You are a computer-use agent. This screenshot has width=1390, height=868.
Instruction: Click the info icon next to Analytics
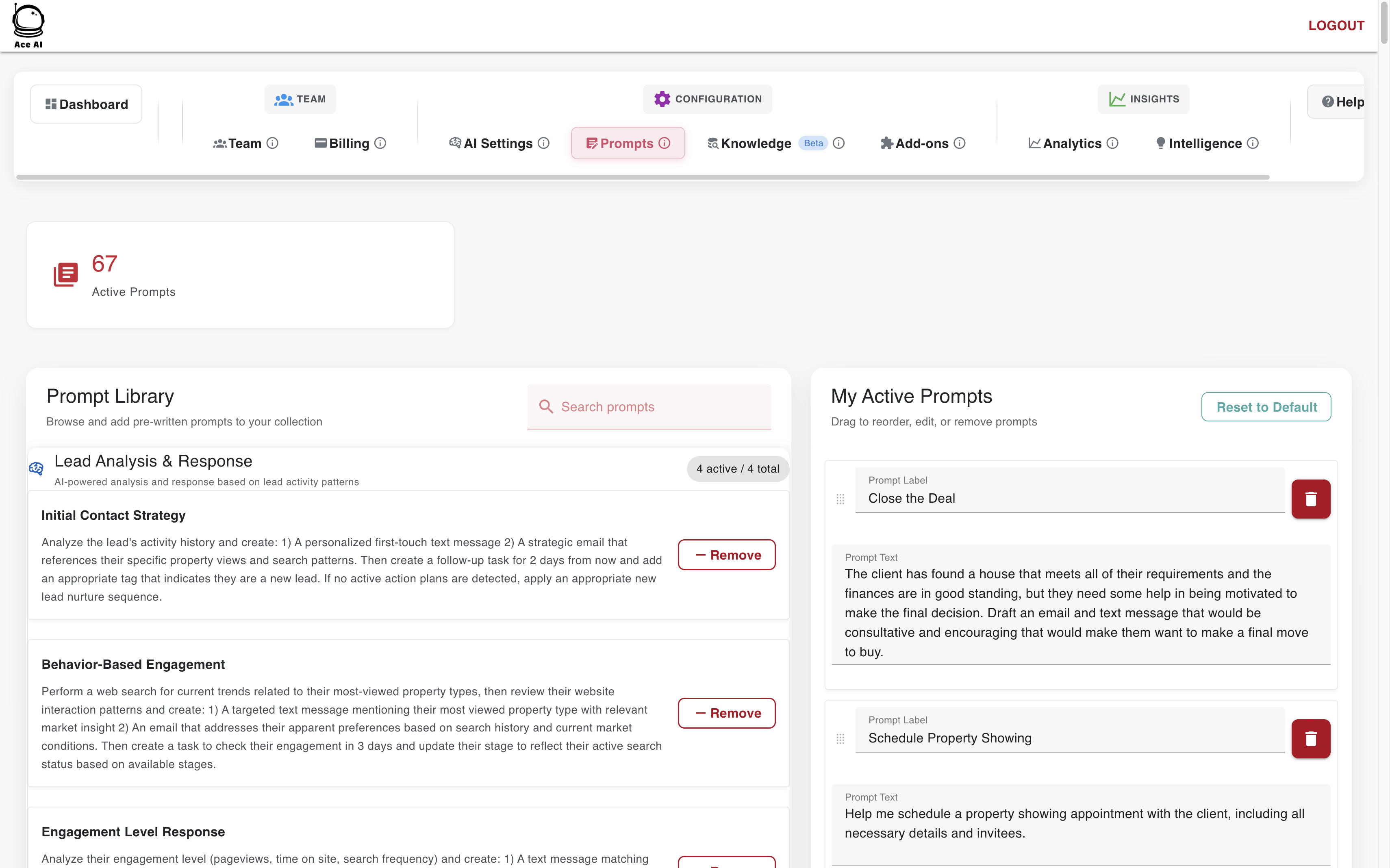1112,143
